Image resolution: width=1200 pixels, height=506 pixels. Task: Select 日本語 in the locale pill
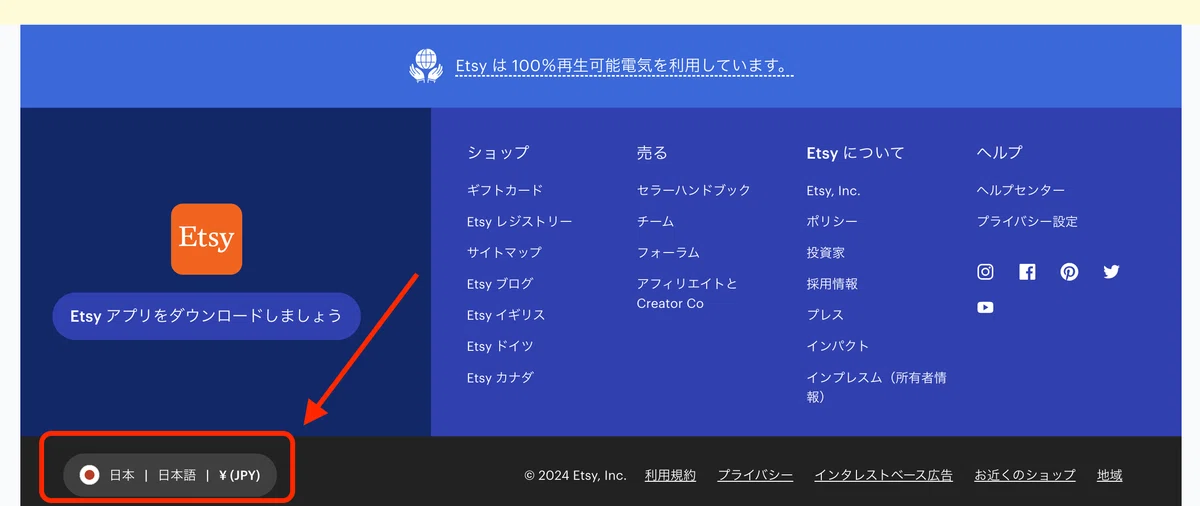click(177, 476)
